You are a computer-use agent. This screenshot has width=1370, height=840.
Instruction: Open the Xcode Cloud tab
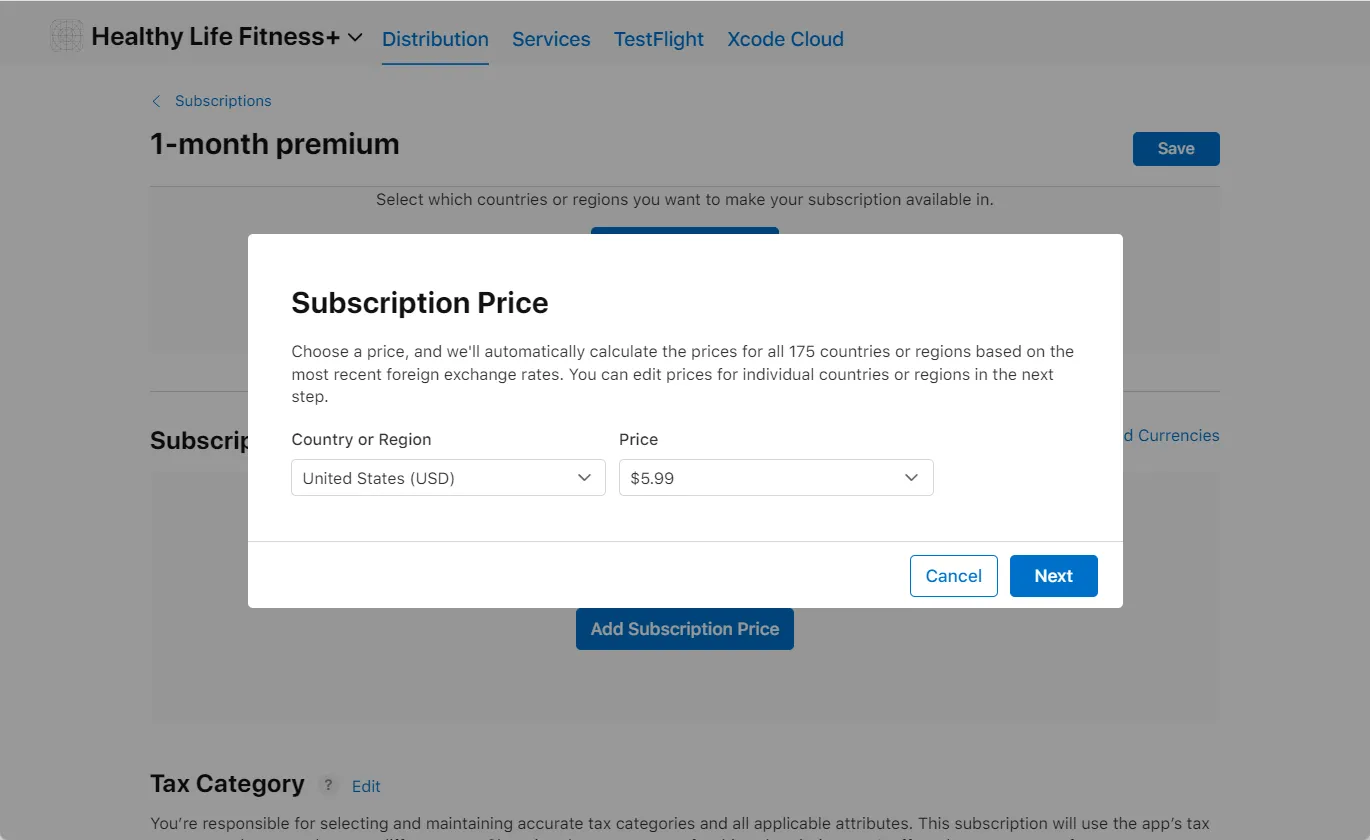tap(785, 39)
